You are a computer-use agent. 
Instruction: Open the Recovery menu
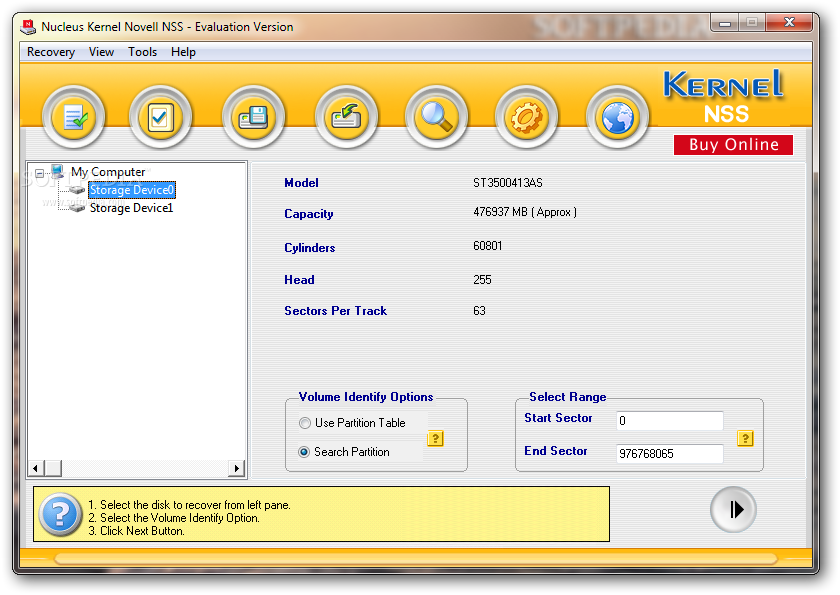[x=51, y=52]
